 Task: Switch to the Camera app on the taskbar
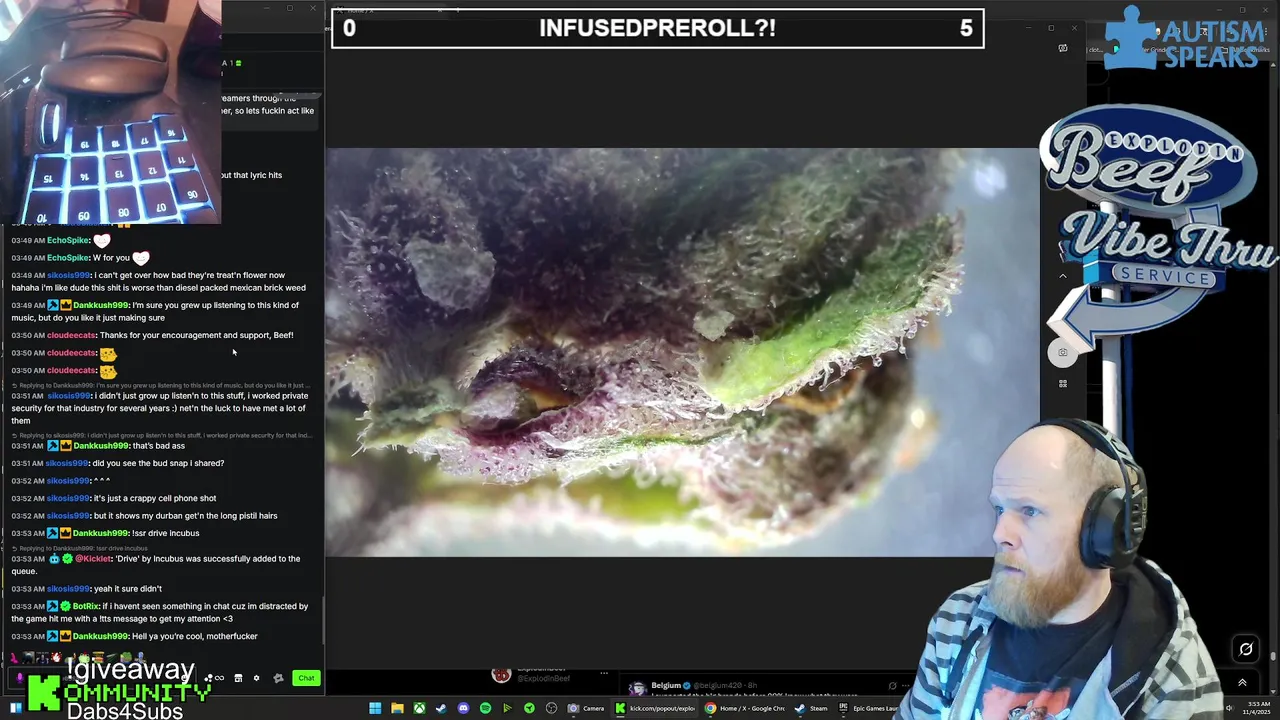(589, 708)
